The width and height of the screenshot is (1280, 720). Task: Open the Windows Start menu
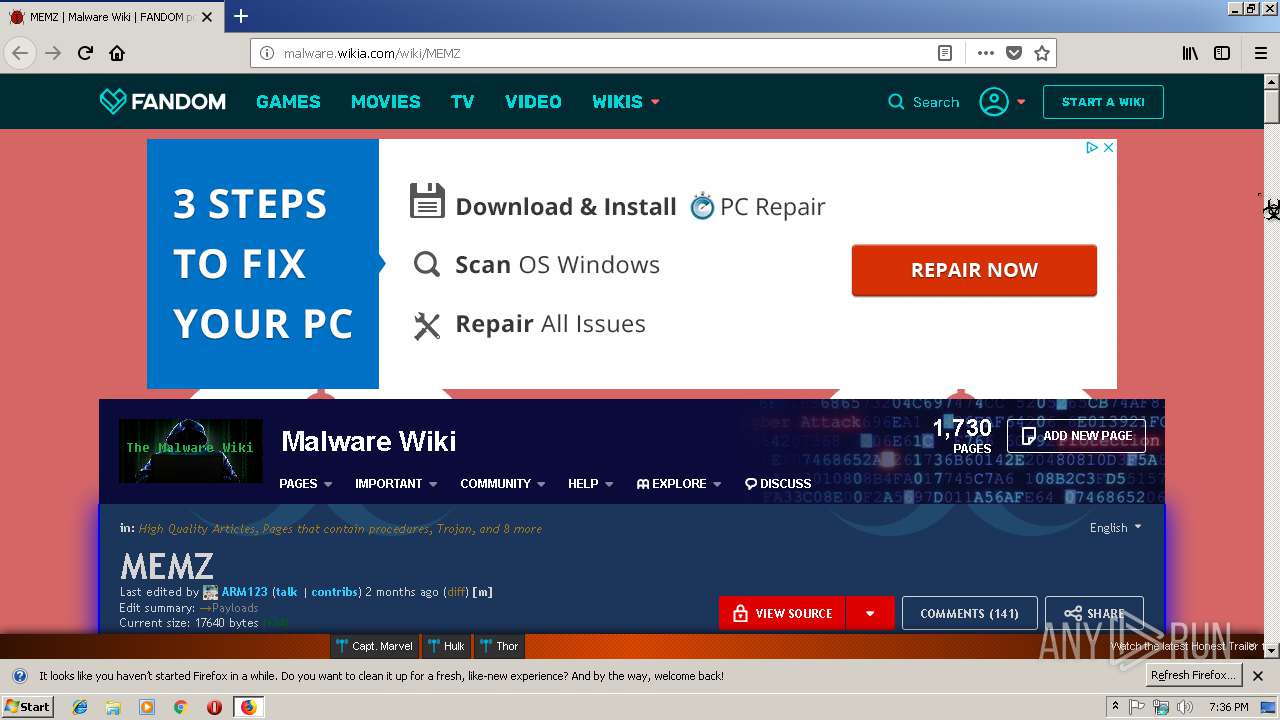tap(28, 706)
